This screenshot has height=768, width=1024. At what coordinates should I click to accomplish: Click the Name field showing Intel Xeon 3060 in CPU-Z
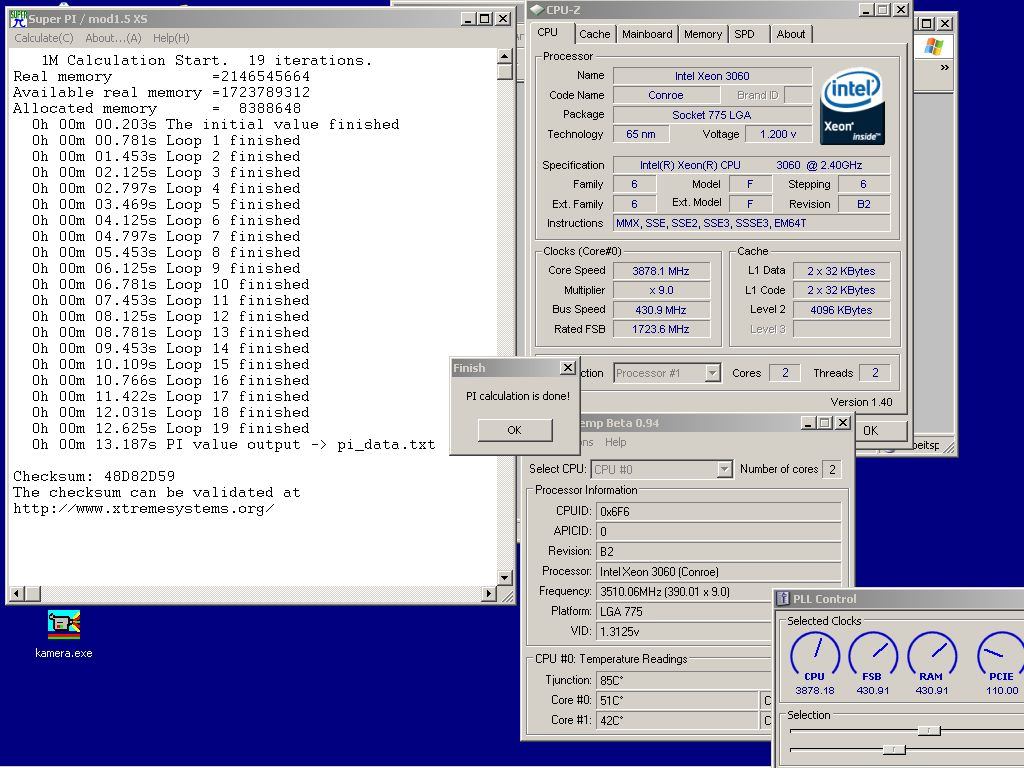[712, 76]
